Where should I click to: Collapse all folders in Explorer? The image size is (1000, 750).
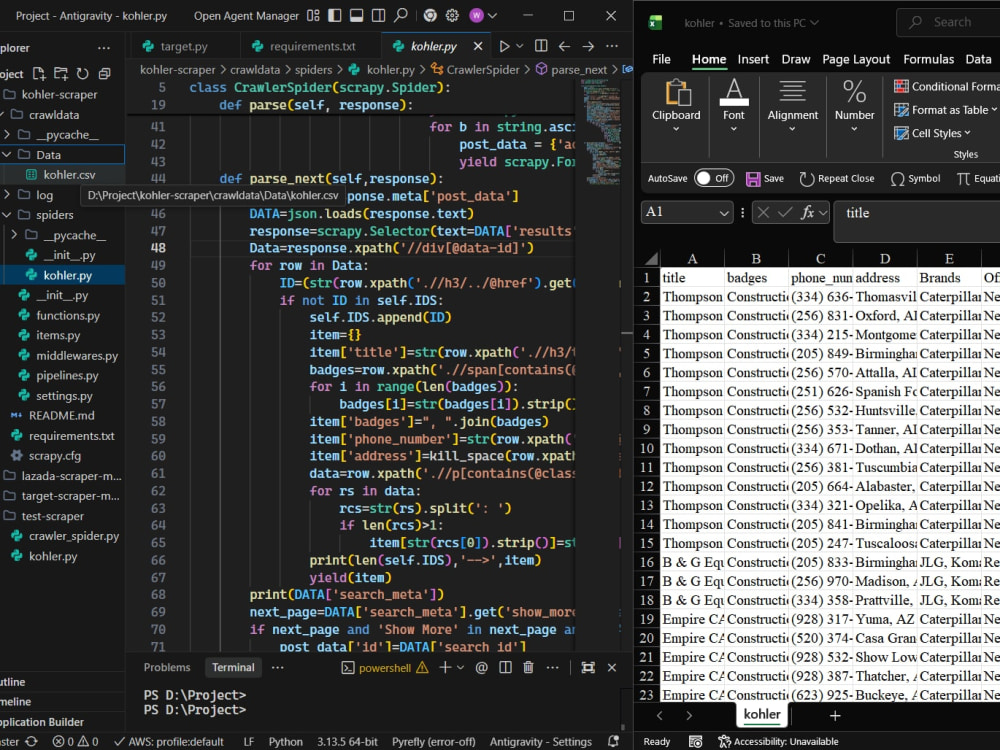click(105, 74)
